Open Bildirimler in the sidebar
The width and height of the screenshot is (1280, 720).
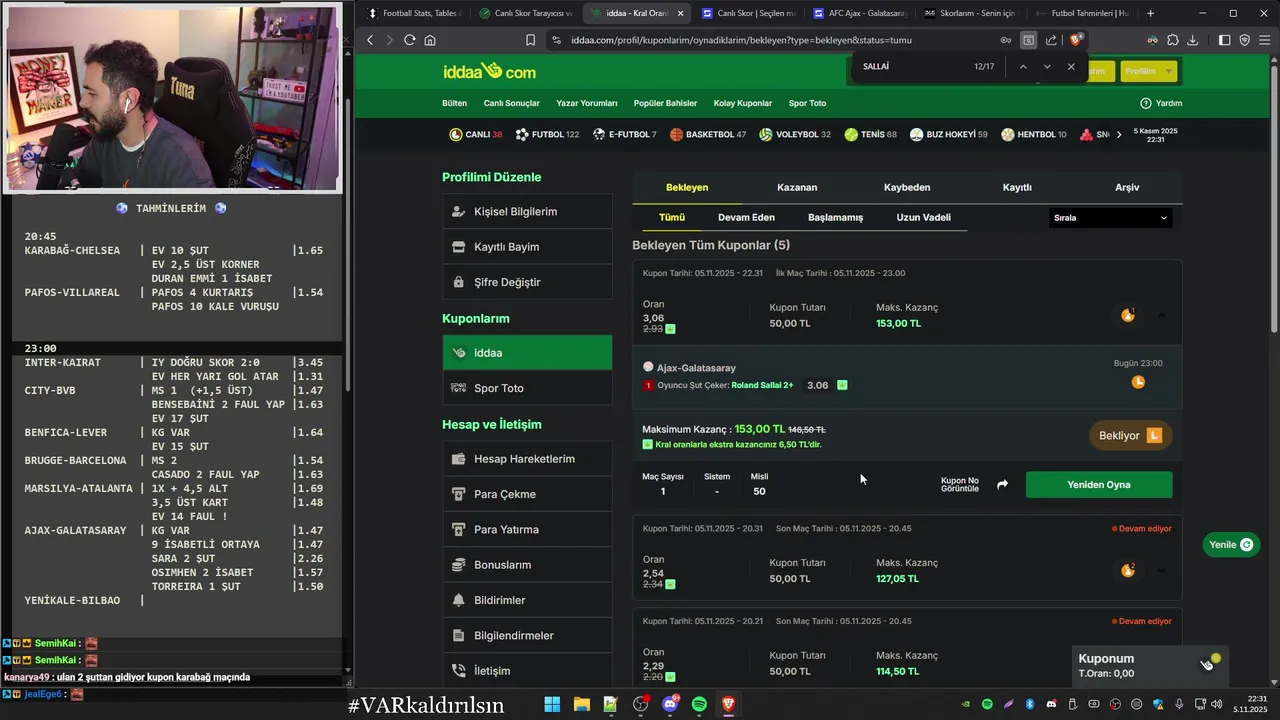(528, 600)
